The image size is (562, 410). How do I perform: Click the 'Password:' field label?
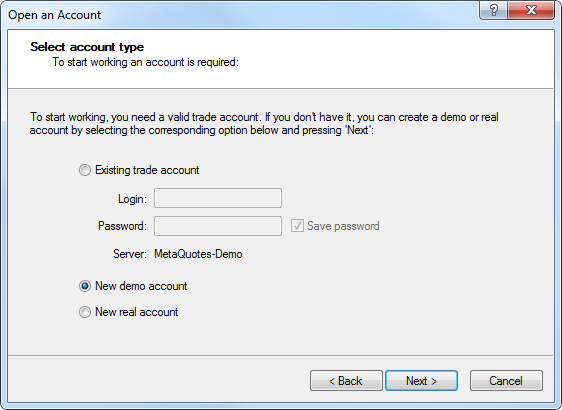(122, 226)
